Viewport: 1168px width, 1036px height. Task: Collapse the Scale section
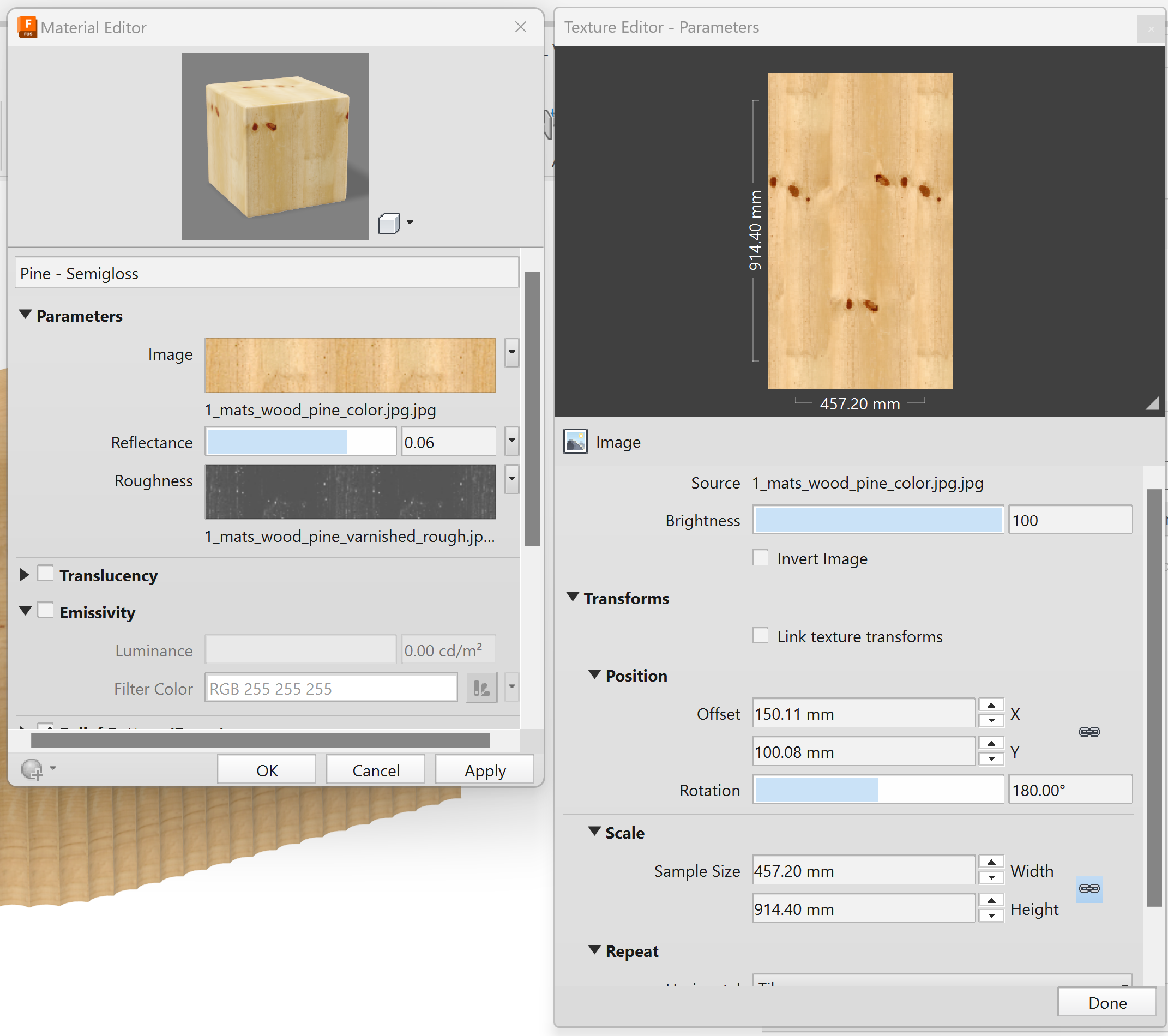594,832
